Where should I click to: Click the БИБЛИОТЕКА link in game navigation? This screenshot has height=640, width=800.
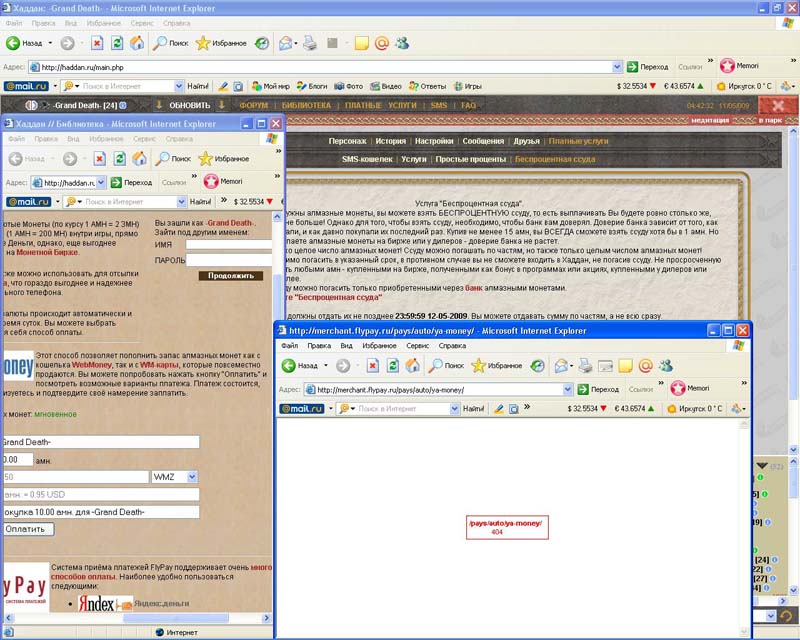coord(305,105)
